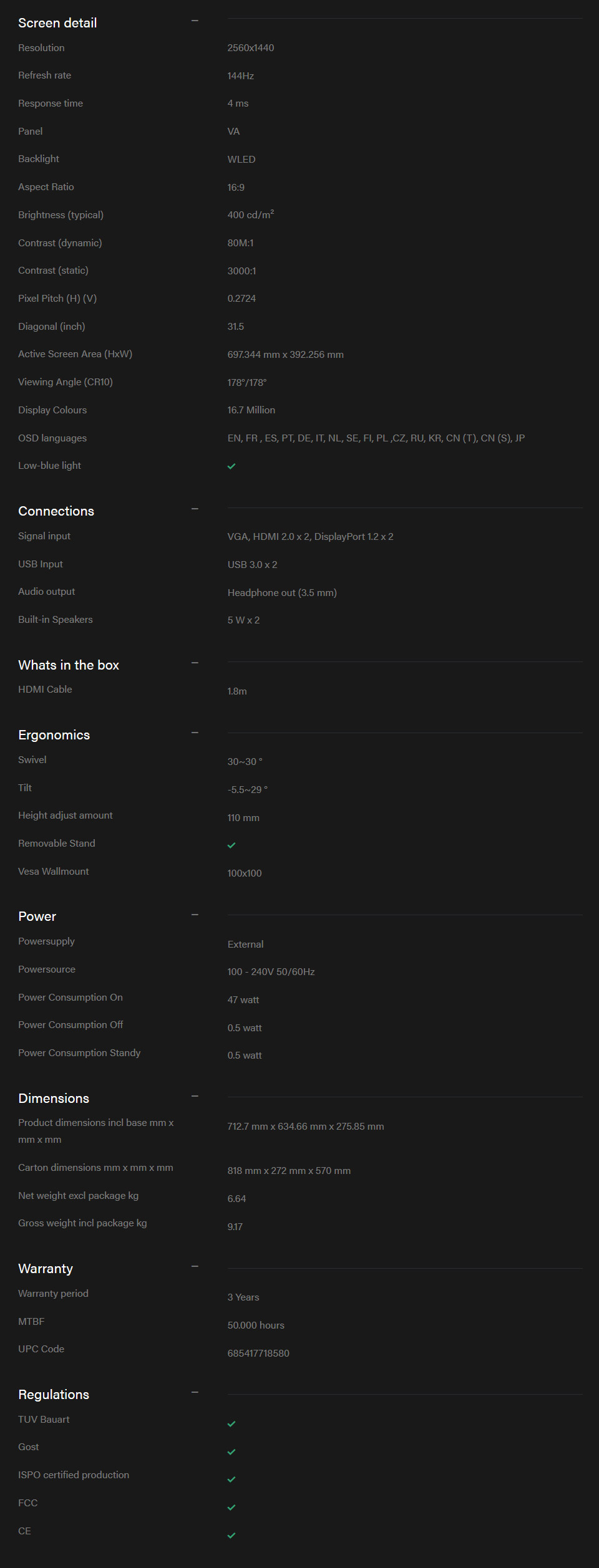Select the Signal input value text

(x=310, y=537)
